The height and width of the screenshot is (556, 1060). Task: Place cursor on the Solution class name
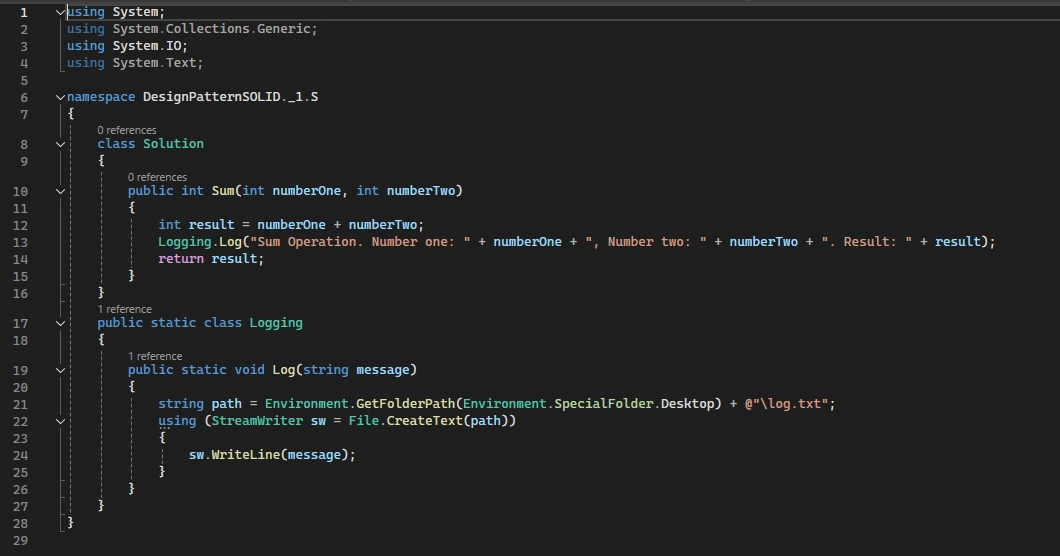(x=173, y=143)
